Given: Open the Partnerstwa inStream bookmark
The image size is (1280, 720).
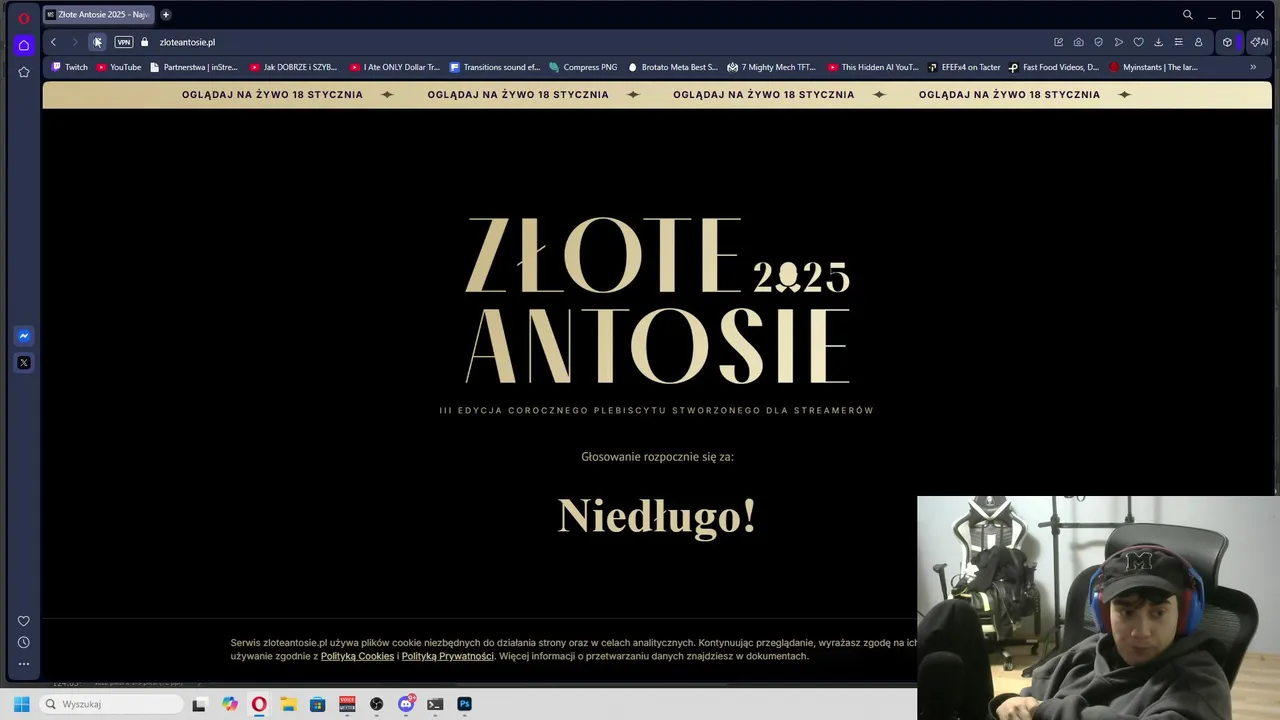Looking at the screenshot, I should pyautogui.click(x=194, y=67).
